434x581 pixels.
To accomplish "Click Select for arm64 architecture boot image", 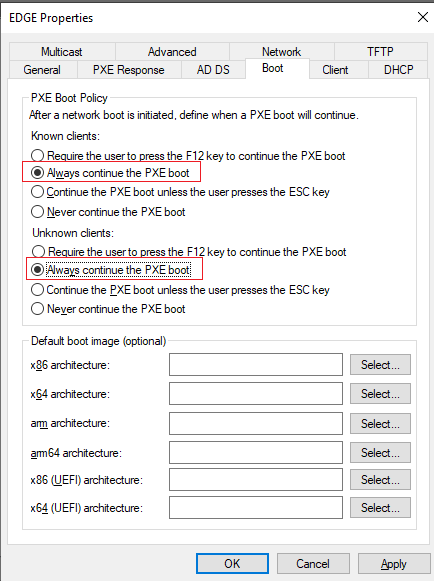I will pyautogui.click(x=380, y=452).
